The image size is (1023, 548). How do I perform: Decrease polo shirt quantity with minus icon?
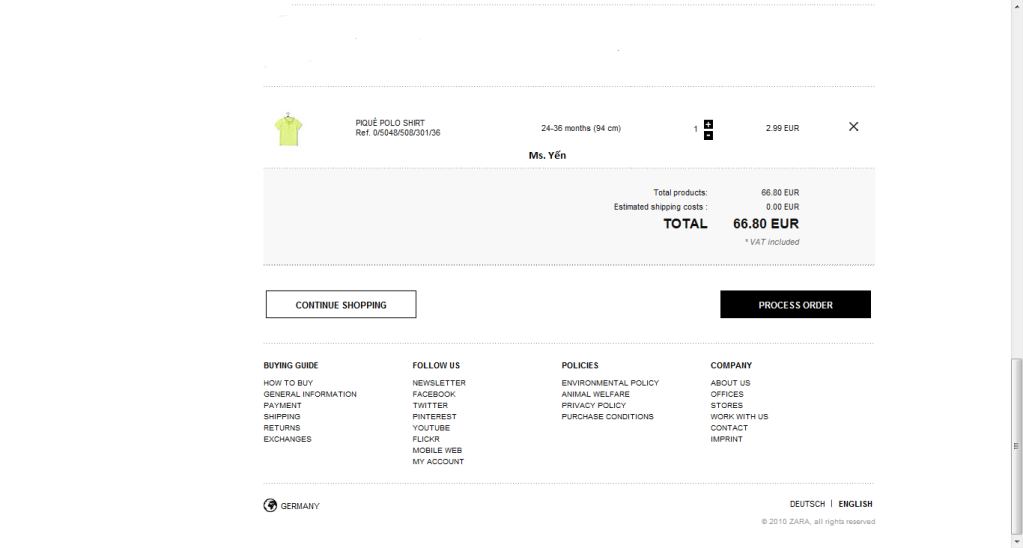pos(708,135)
